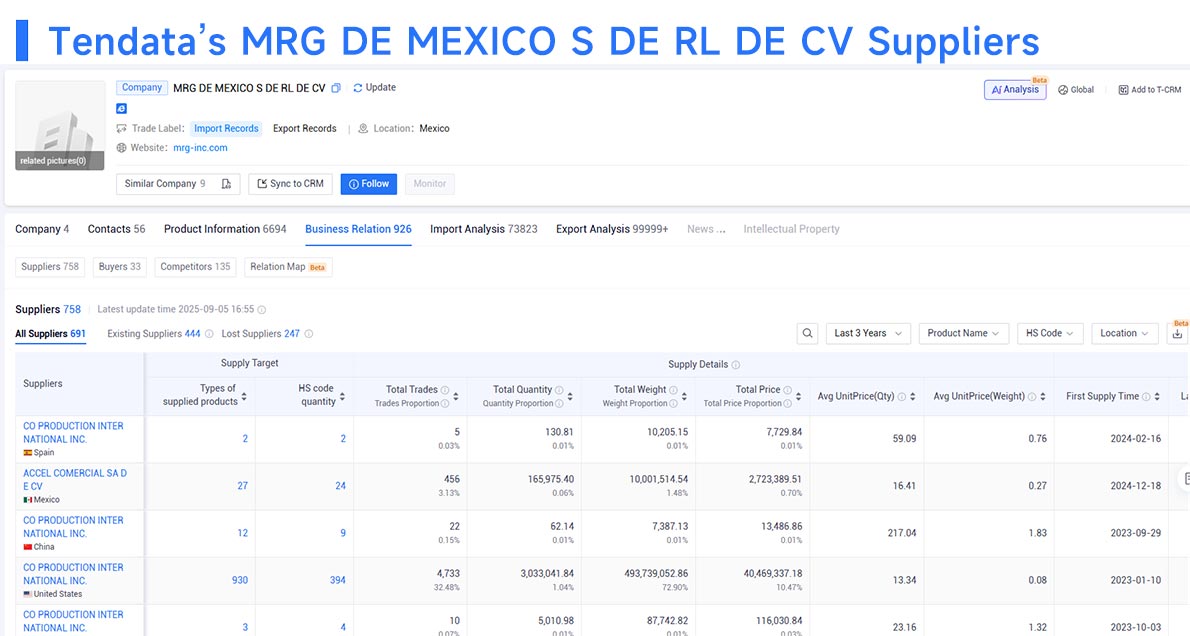Click the info icon beside Avg UnitPrice(Qty)
Screen dimensions: 1190x636
click(x=902, y=397)
